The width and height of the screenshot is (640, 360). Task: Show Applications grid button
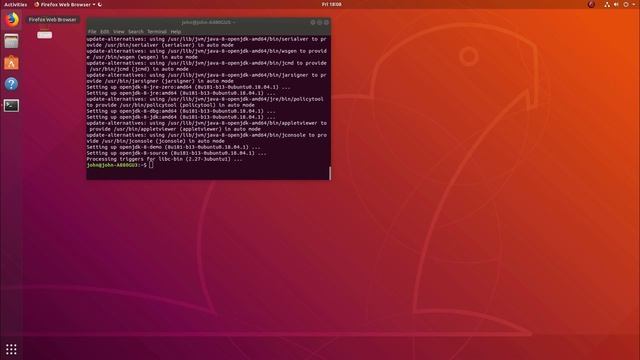[11, 349]
